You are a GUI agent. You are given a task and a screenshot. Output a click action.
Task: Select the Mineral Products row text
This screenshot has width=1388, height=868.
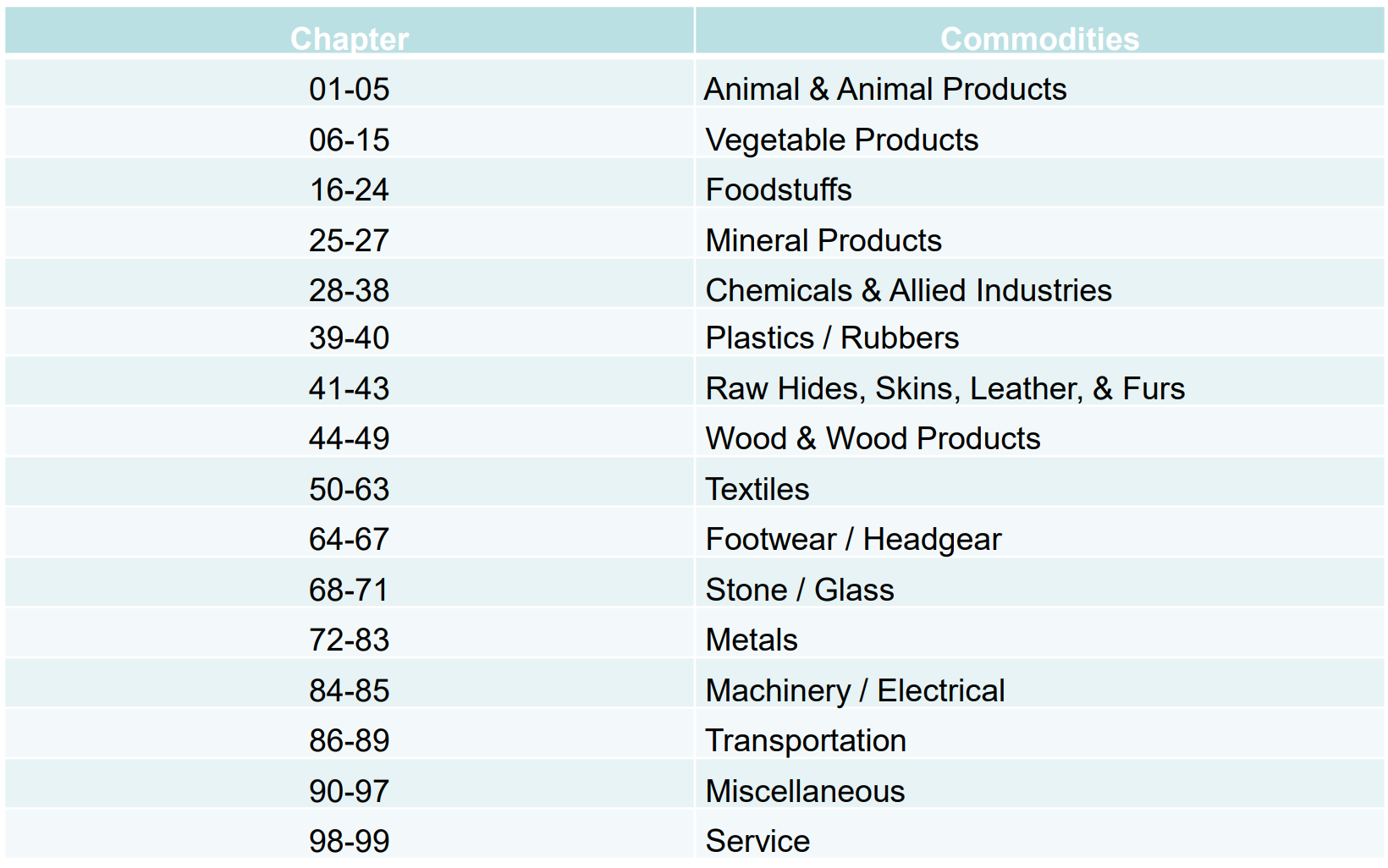(x=823, y=240)
